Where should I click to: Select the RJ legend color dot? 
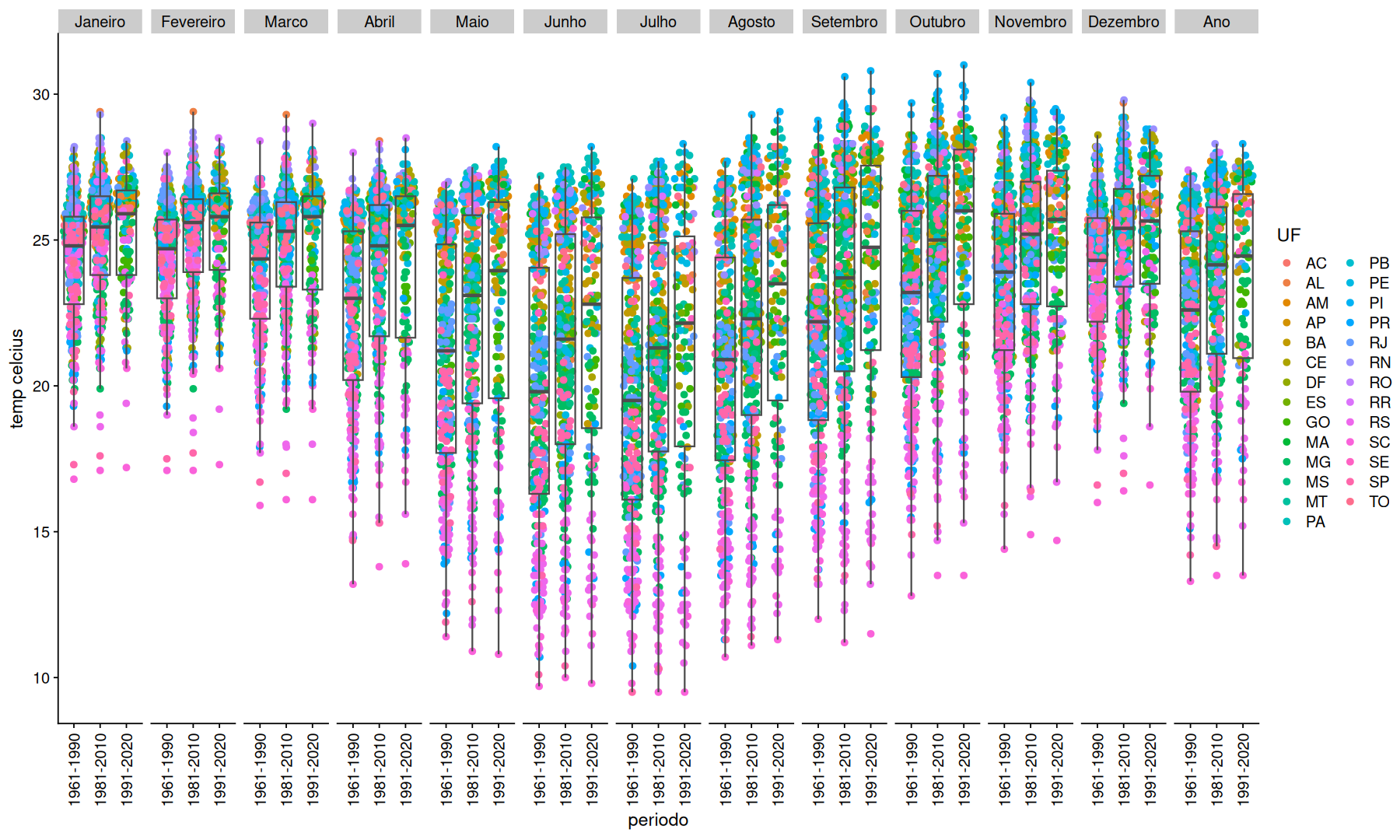tap(1351, 343)
